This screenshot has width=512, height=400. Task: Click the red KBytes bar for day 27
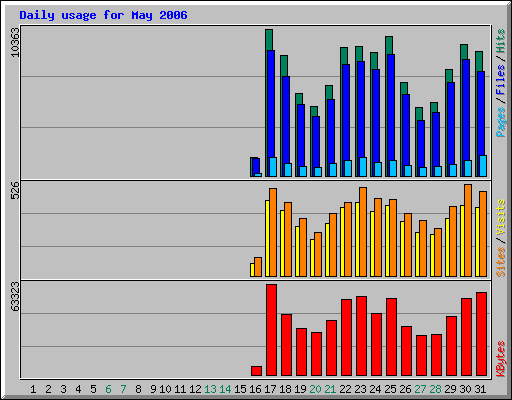tap(421, 356)
